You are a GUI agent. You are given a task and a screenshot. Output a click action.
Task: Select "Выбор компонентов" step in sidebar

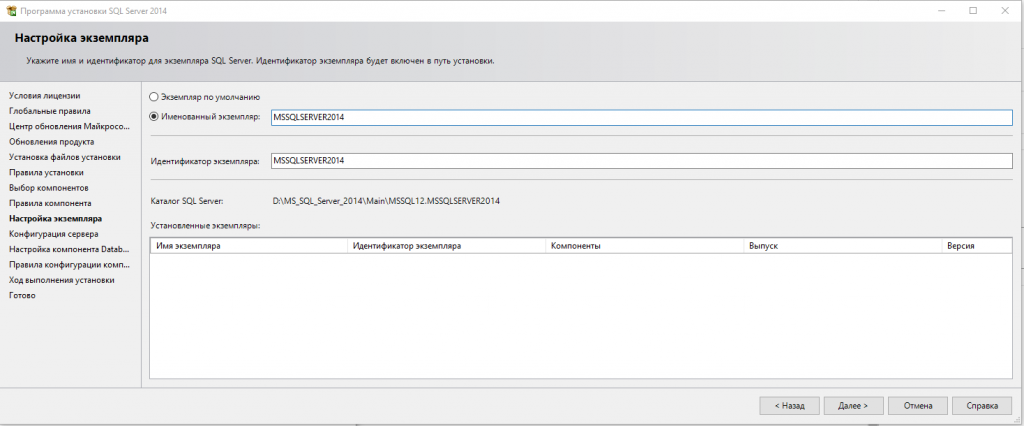point(49,188)
